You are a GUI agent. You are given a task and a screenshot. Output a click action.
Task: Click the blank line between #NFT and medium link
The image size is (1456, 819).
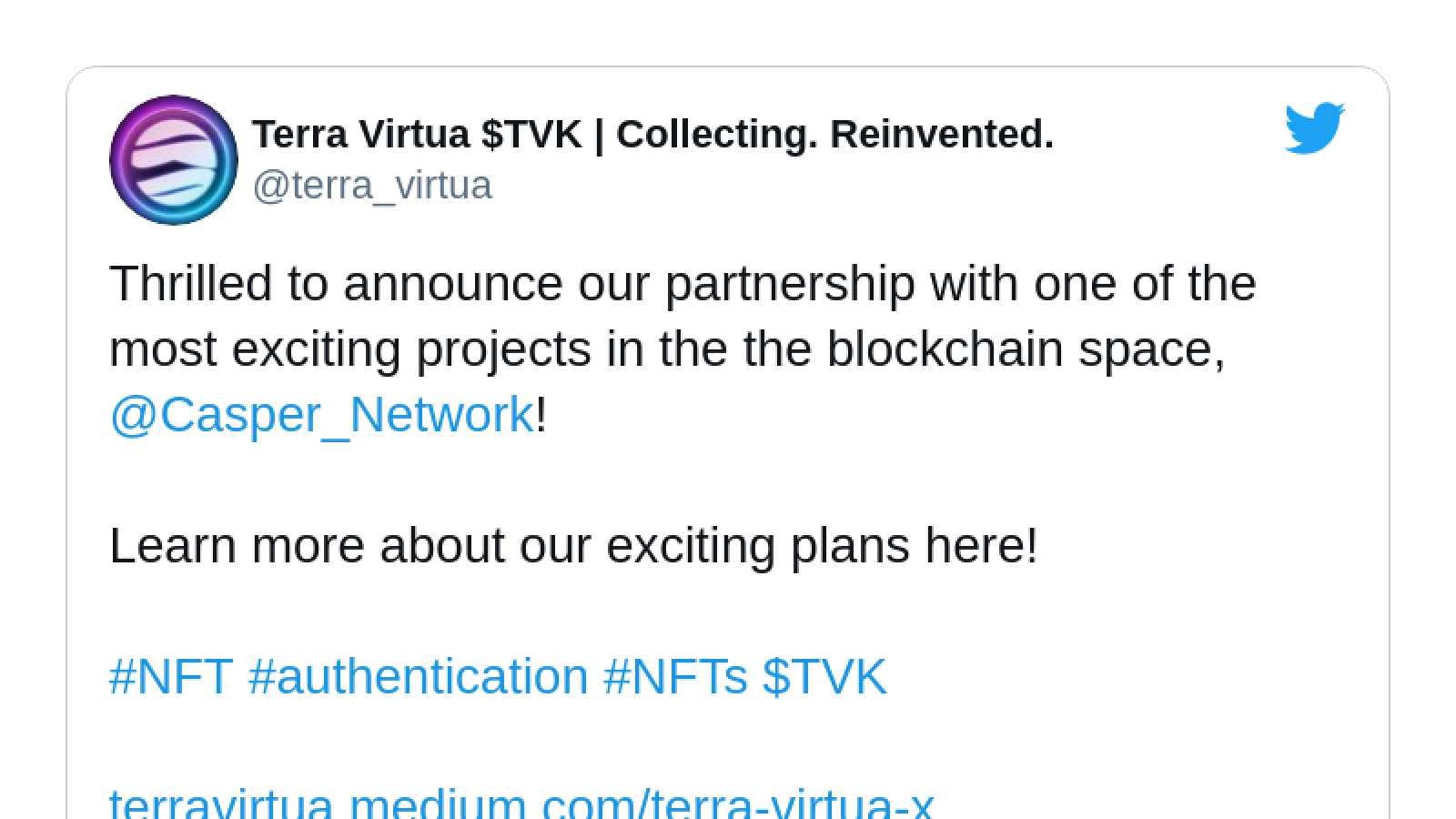click(728, 742)
